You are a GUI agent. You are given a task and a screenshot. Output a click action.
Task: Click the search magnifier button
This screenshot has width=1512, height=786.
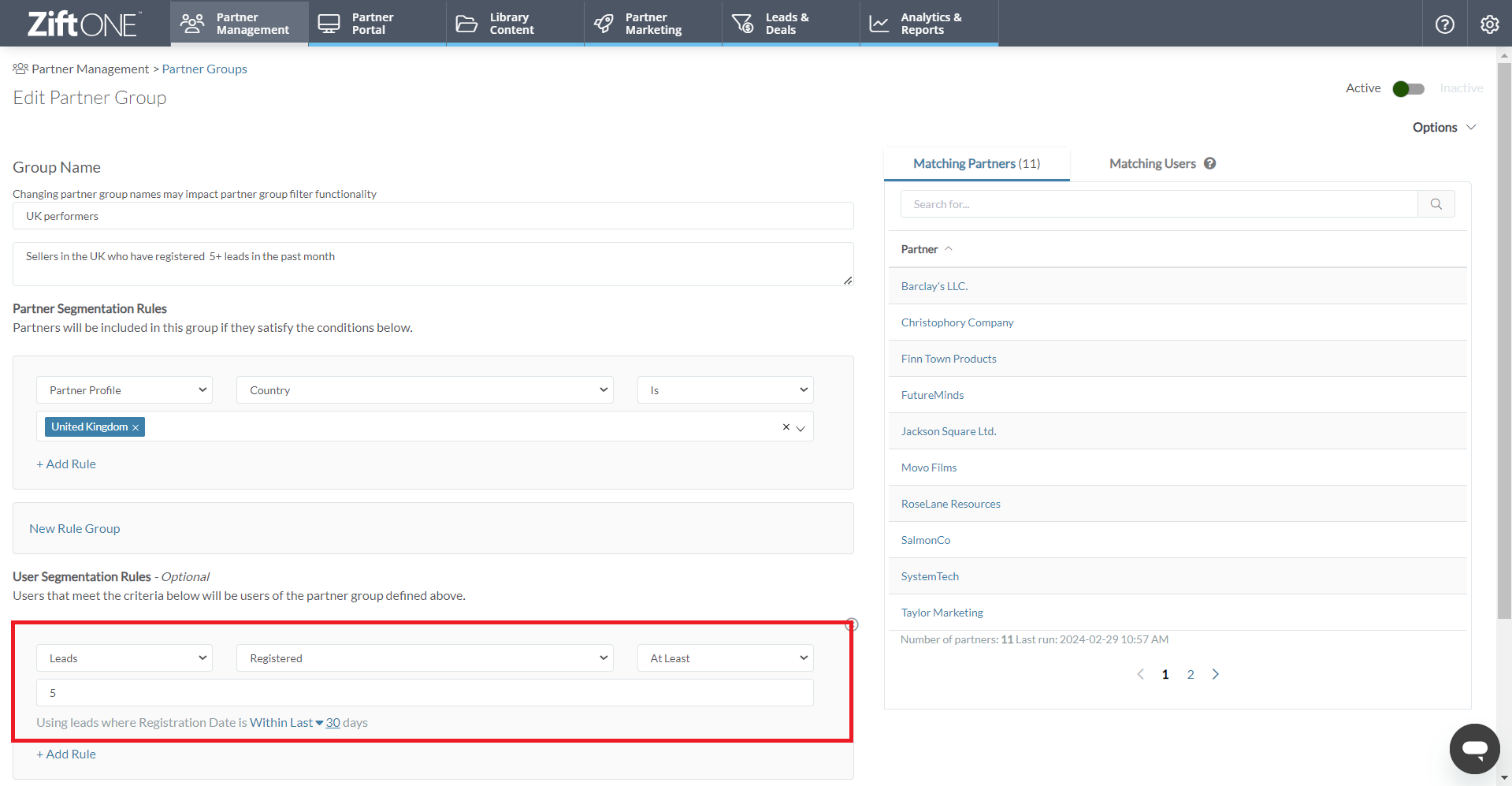[1436, 204]
